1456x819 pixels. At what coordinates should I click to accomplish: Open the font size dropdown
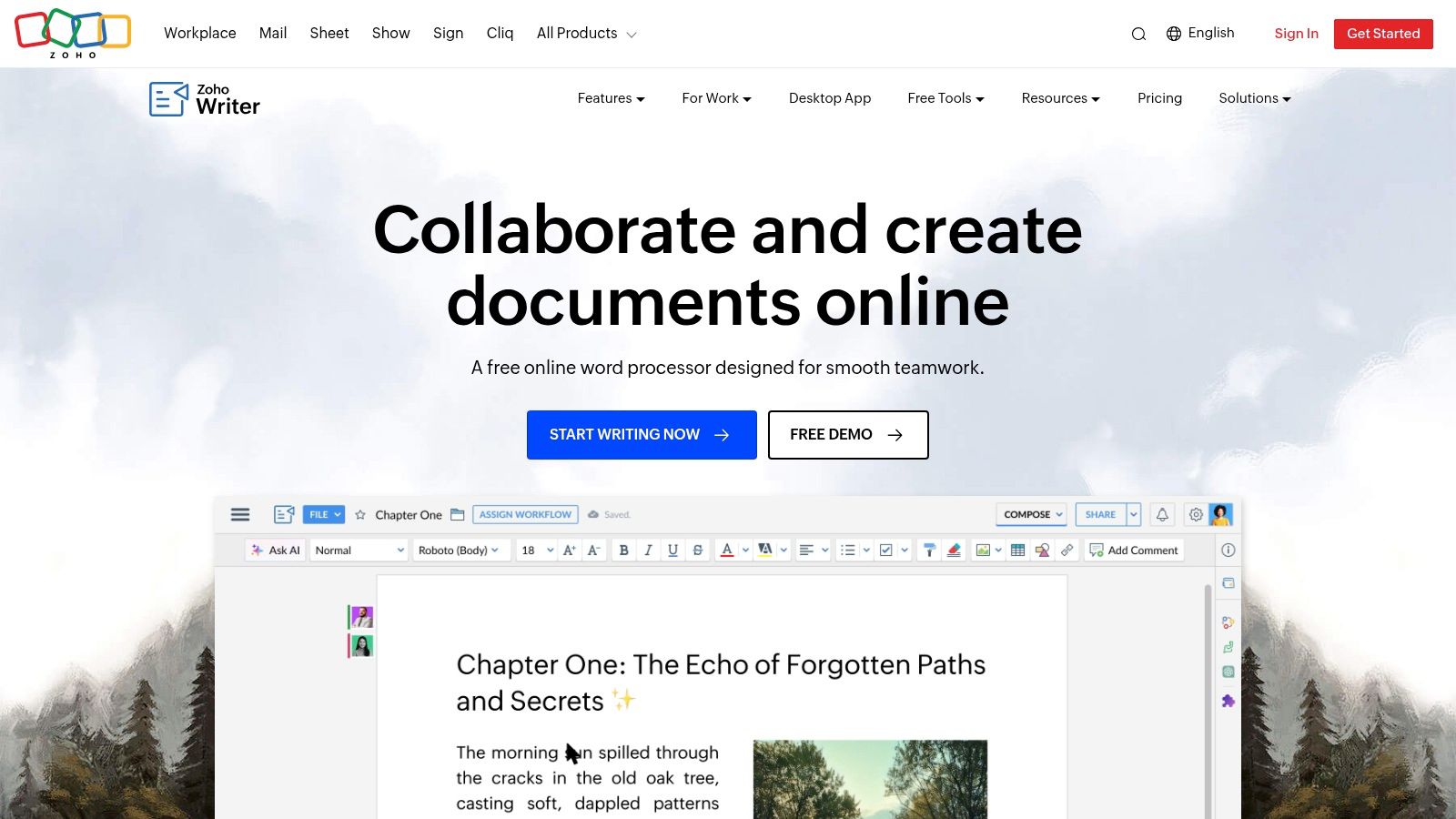(x=537, y=550)
